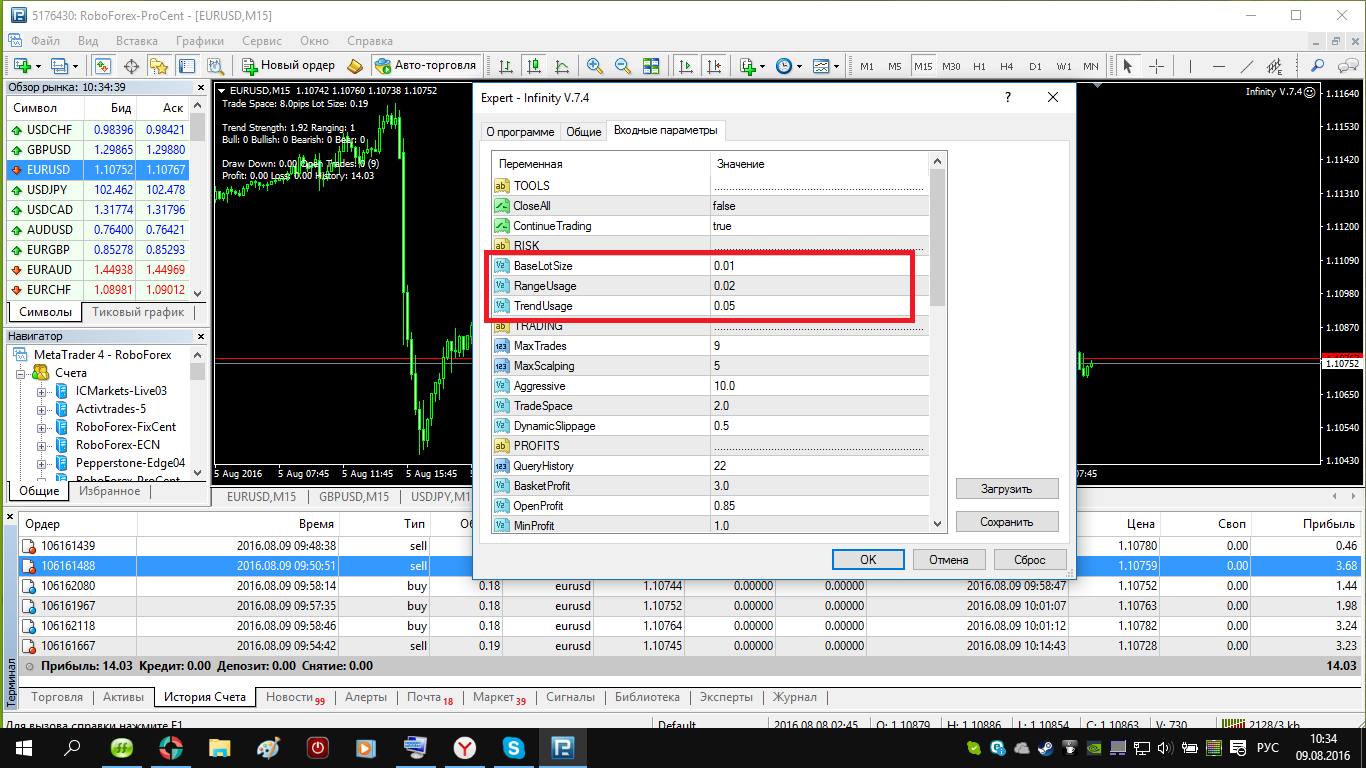
Task: Open the templates icon
Action: tap(825, 66)
